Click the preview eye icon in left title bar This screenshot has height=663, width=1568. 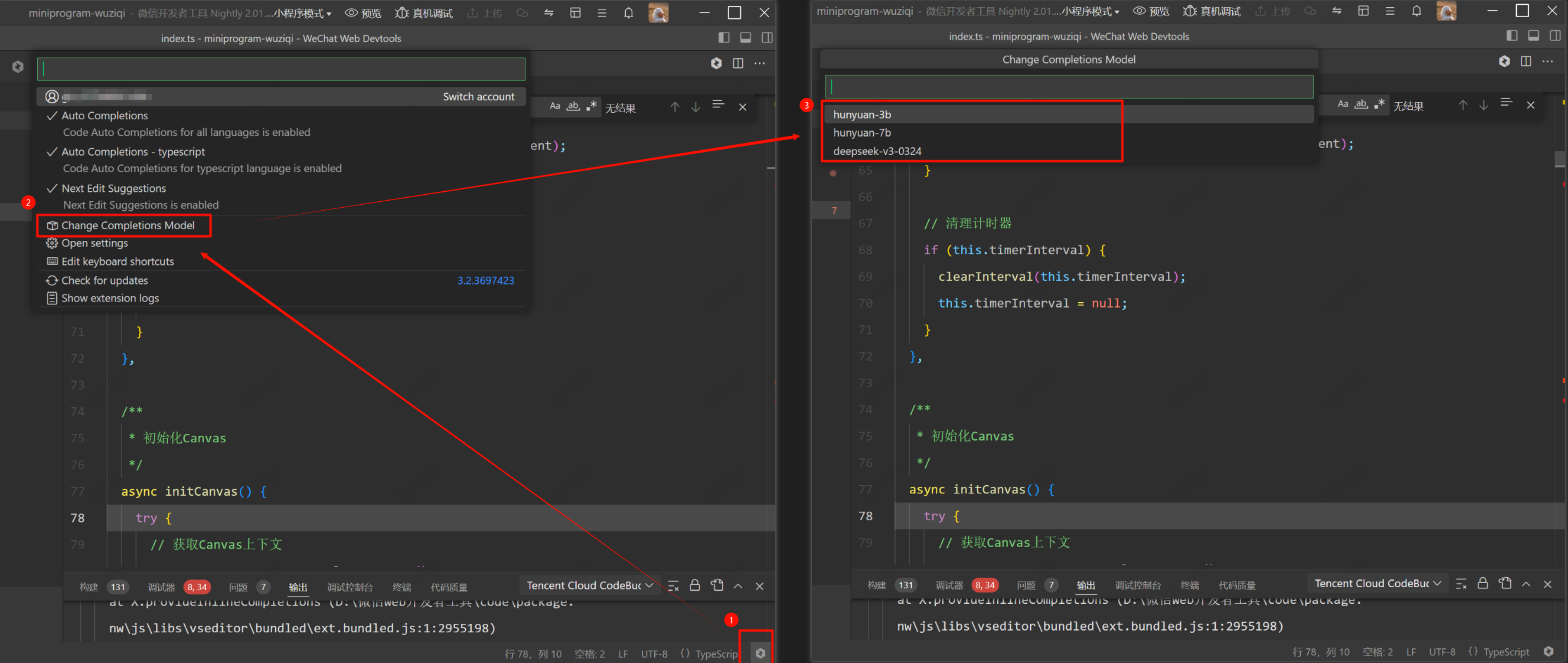[351, 13]
